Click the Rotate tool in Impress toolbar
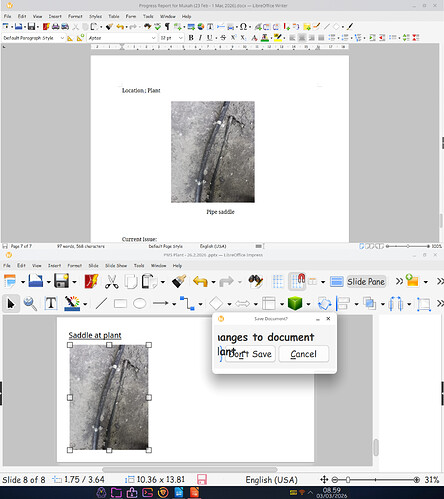 324,304
